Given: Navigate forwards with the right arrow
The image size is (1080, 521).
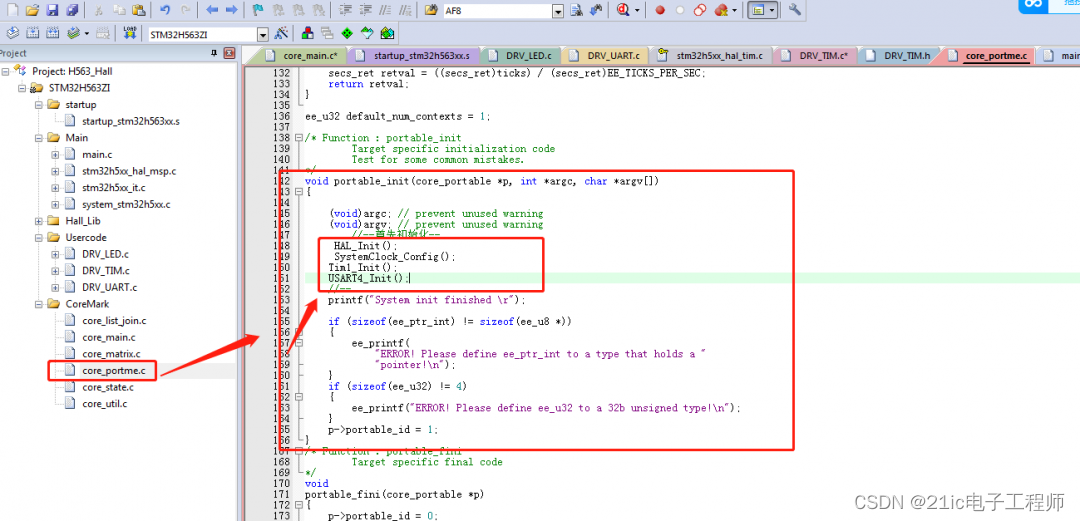Looking at the screenshot, I should 231,10.
